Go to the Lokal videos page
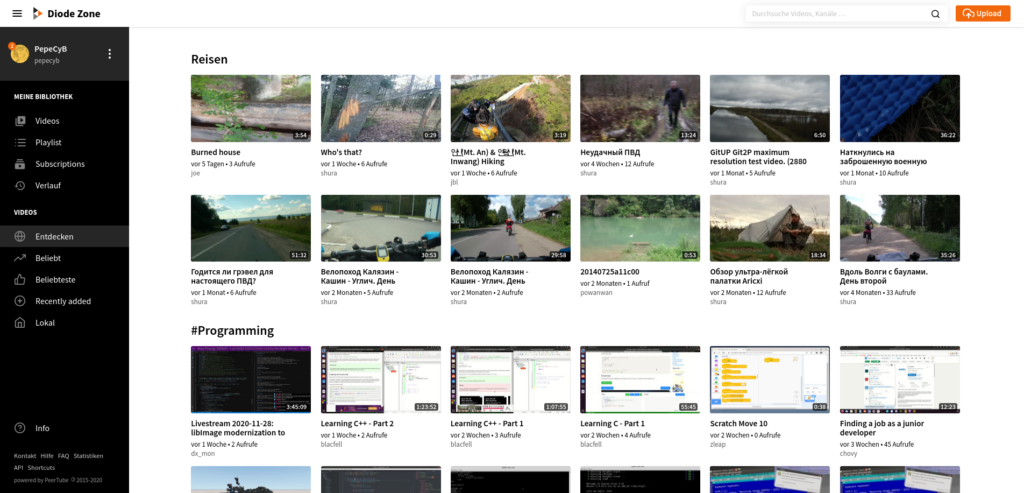 pos(44,323)
